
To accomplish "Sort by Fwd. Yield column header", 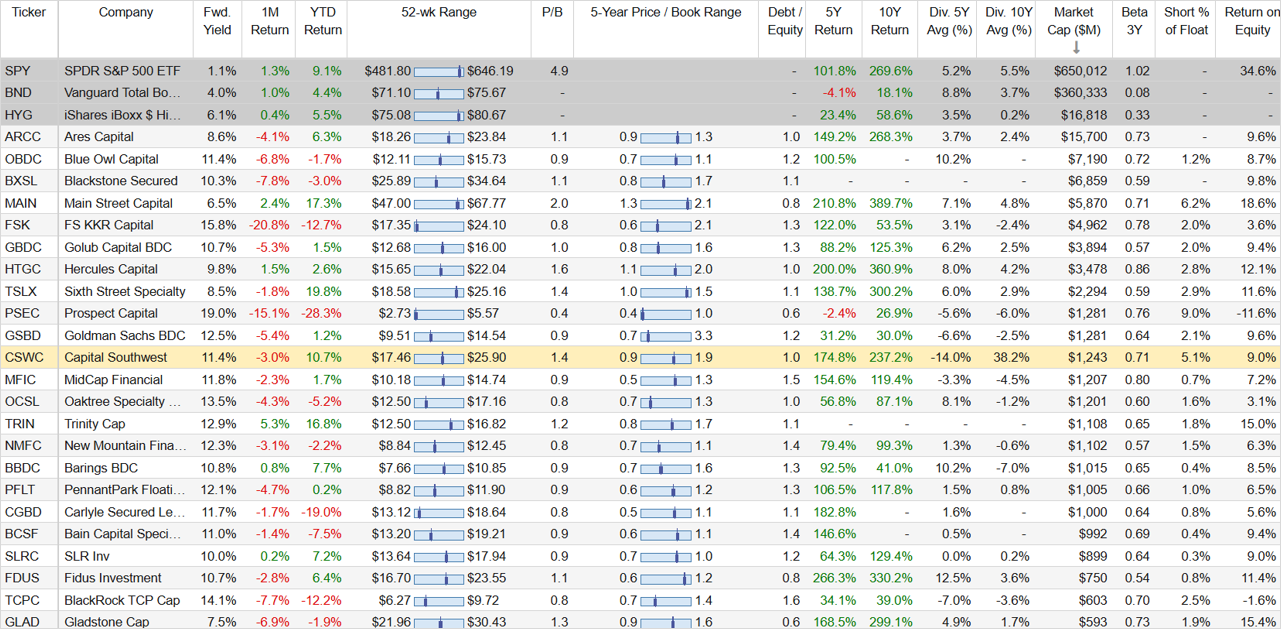I will [x=216, y=21].
